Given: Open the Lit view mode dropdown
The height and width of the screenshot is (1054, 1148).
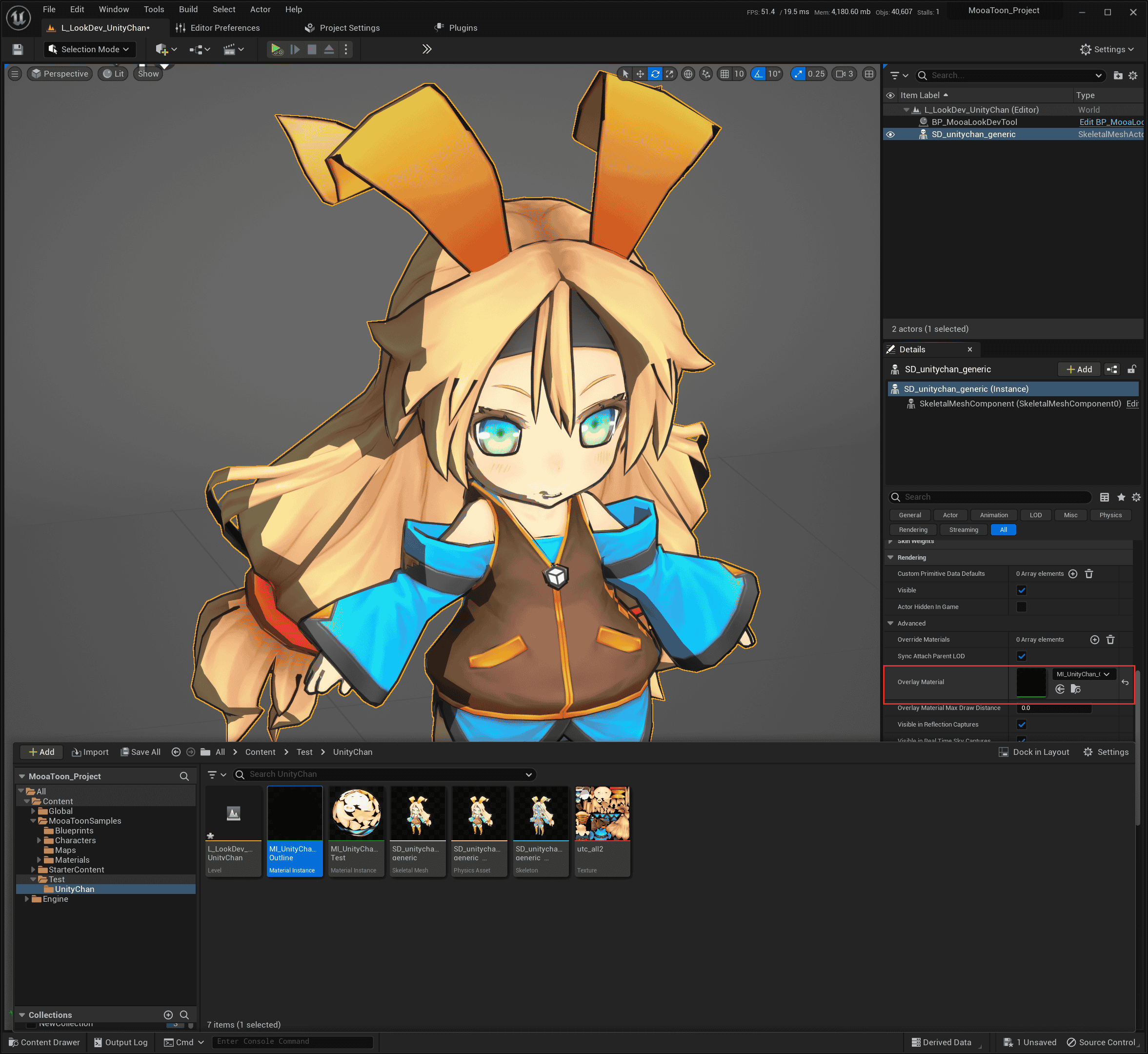Looking at the screenshot, I should click(113, 74).
